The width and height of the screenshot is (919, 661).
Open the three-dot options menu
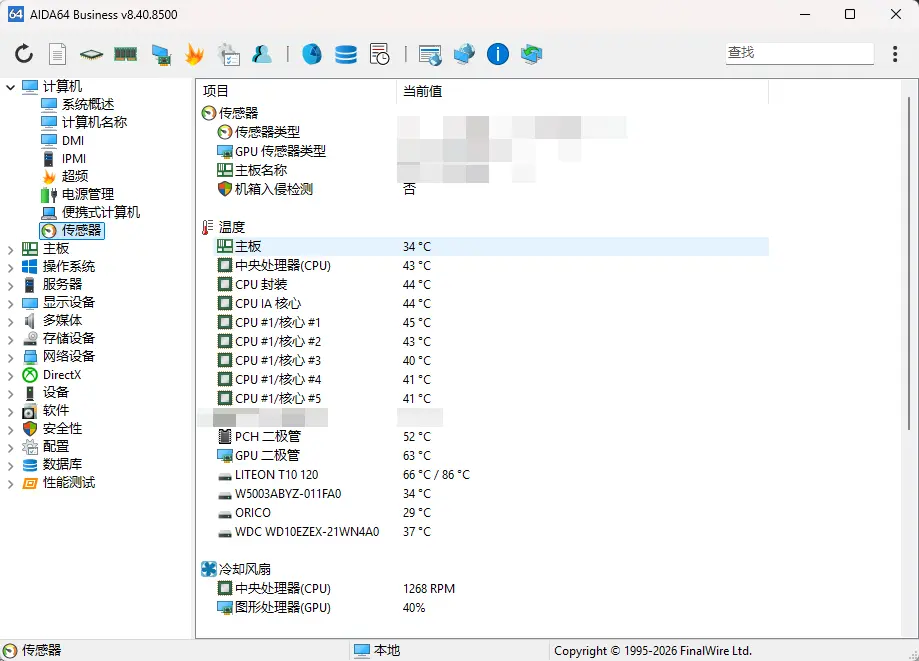(895, 54)
